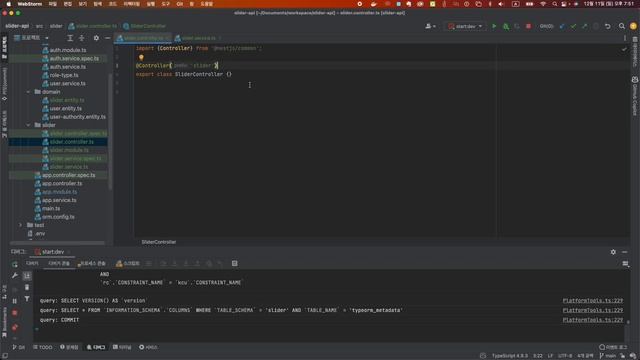Click the undo rollback arrow in toolbar
640x360 pixels.
coord(607,26)
